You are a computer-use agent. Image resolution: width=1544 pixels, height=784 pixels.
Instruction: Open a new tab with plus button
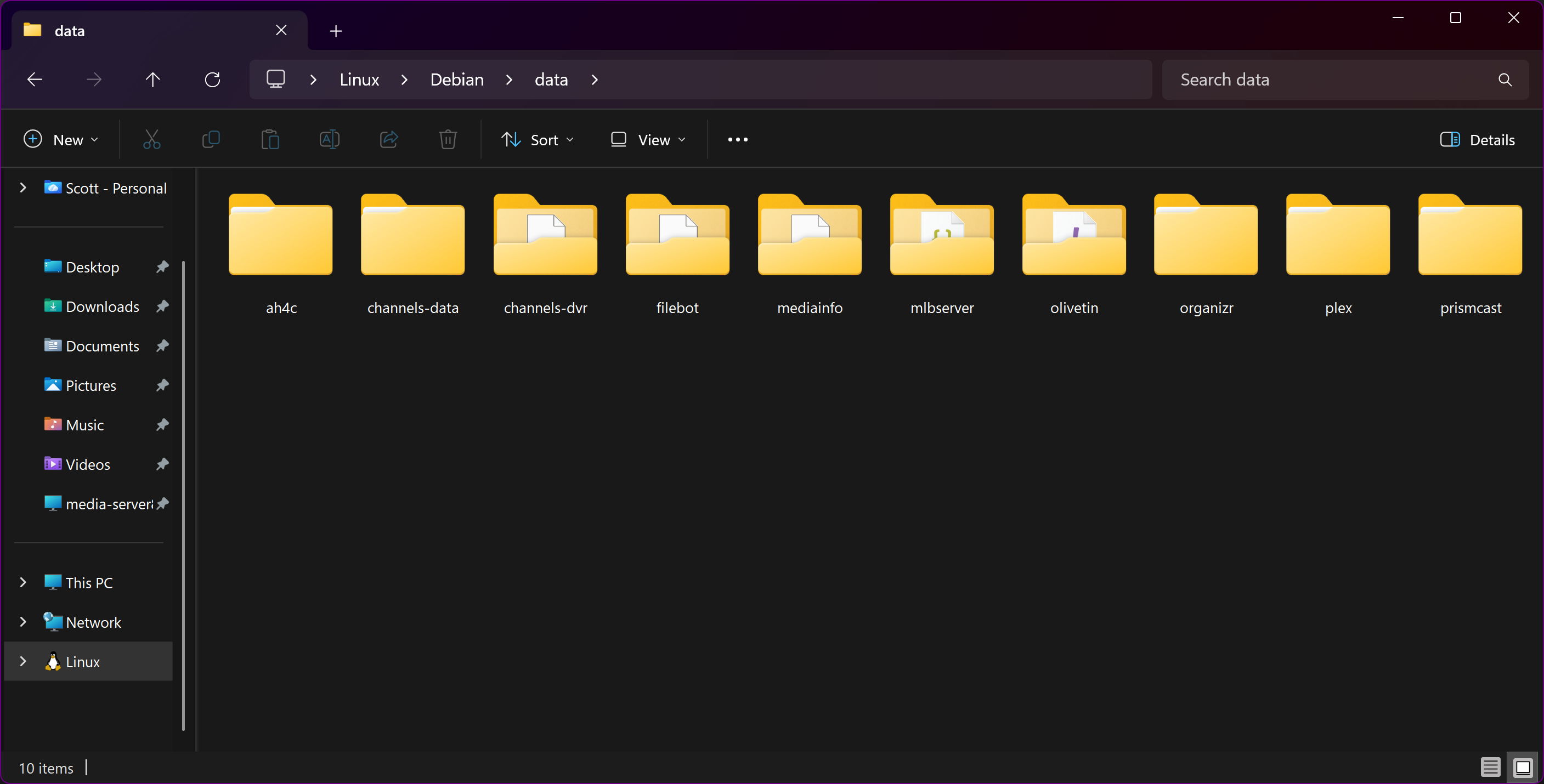pyautogui.click(x=336, y=31)
